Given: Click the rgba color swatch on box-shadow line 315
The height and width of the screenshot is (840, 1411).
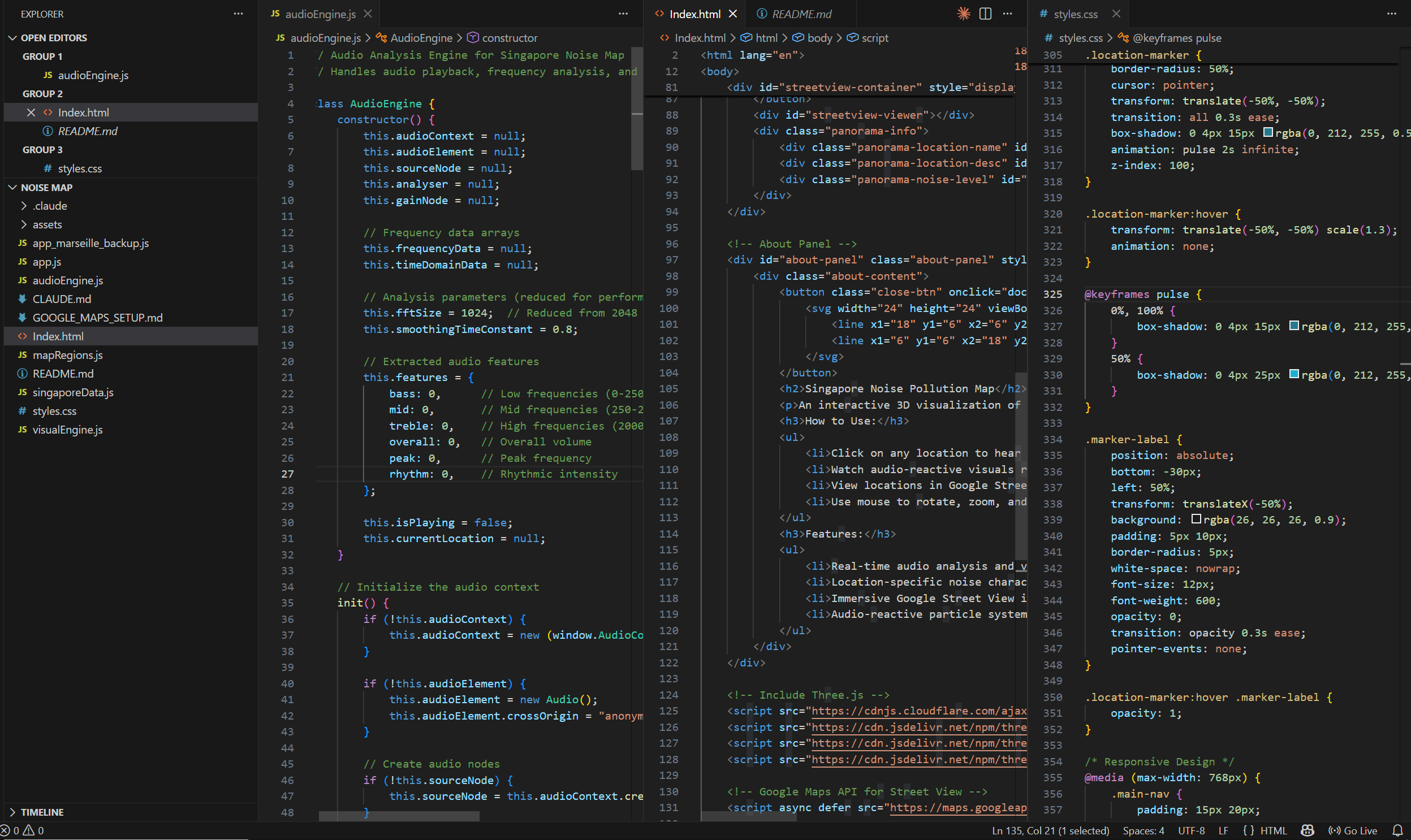Looking at the screenshot, I should point(1267,133).
